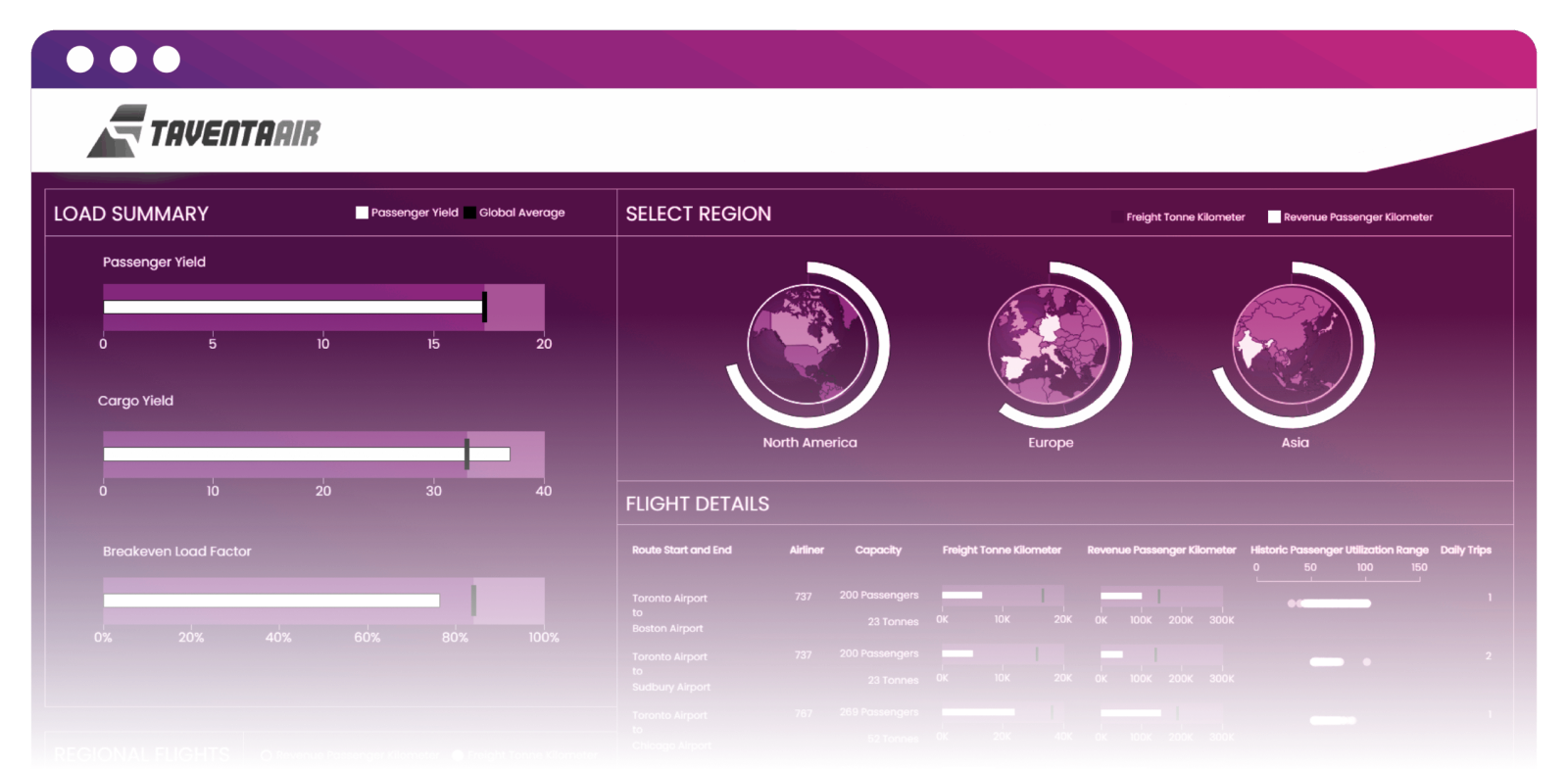Click the Freight Tonne Kilometer legend label
Screen dimensions: 1568x771
click(1185, 217)
